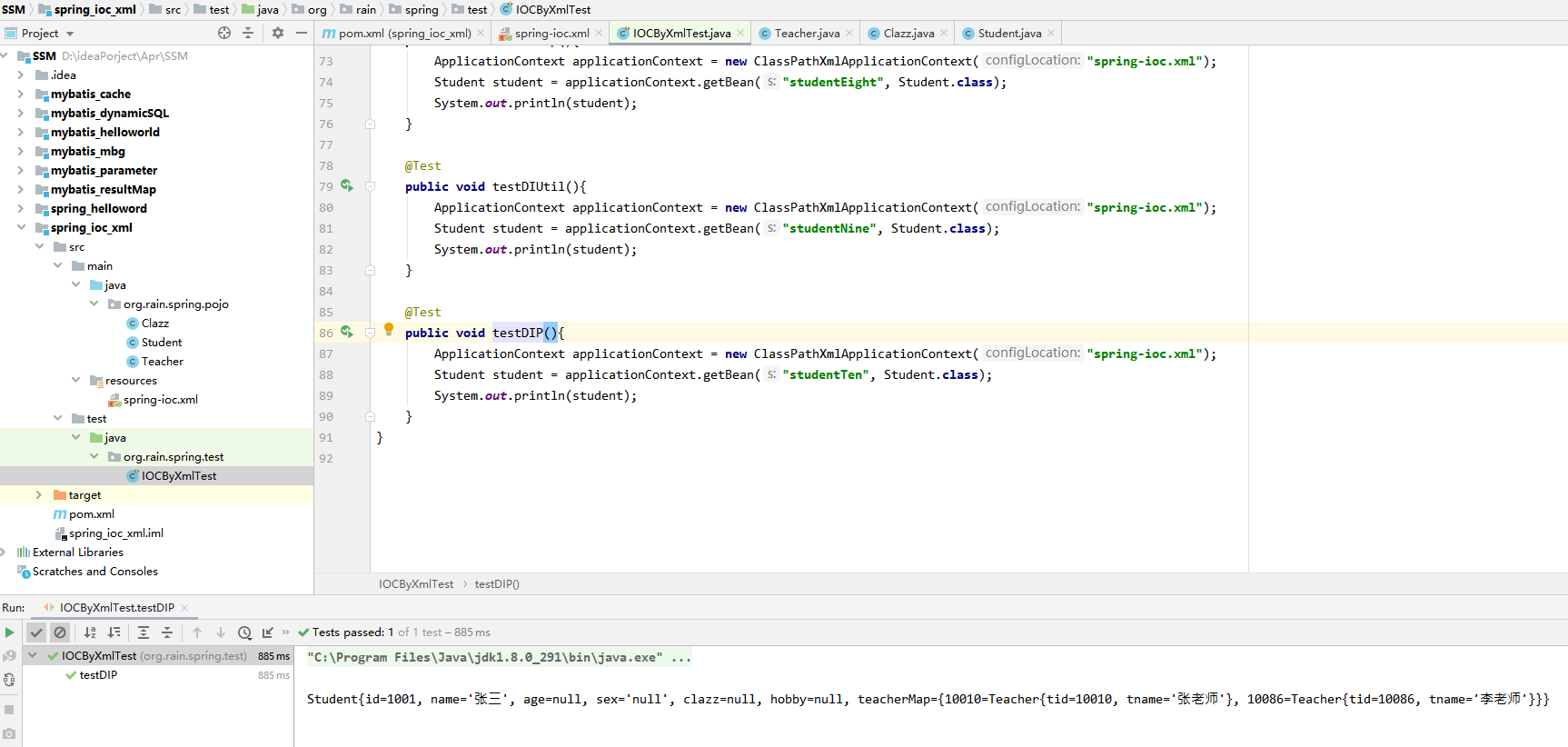Open Project panel settings gear
This screenshot has height=747, width=1568.
[x=278, y=33]
